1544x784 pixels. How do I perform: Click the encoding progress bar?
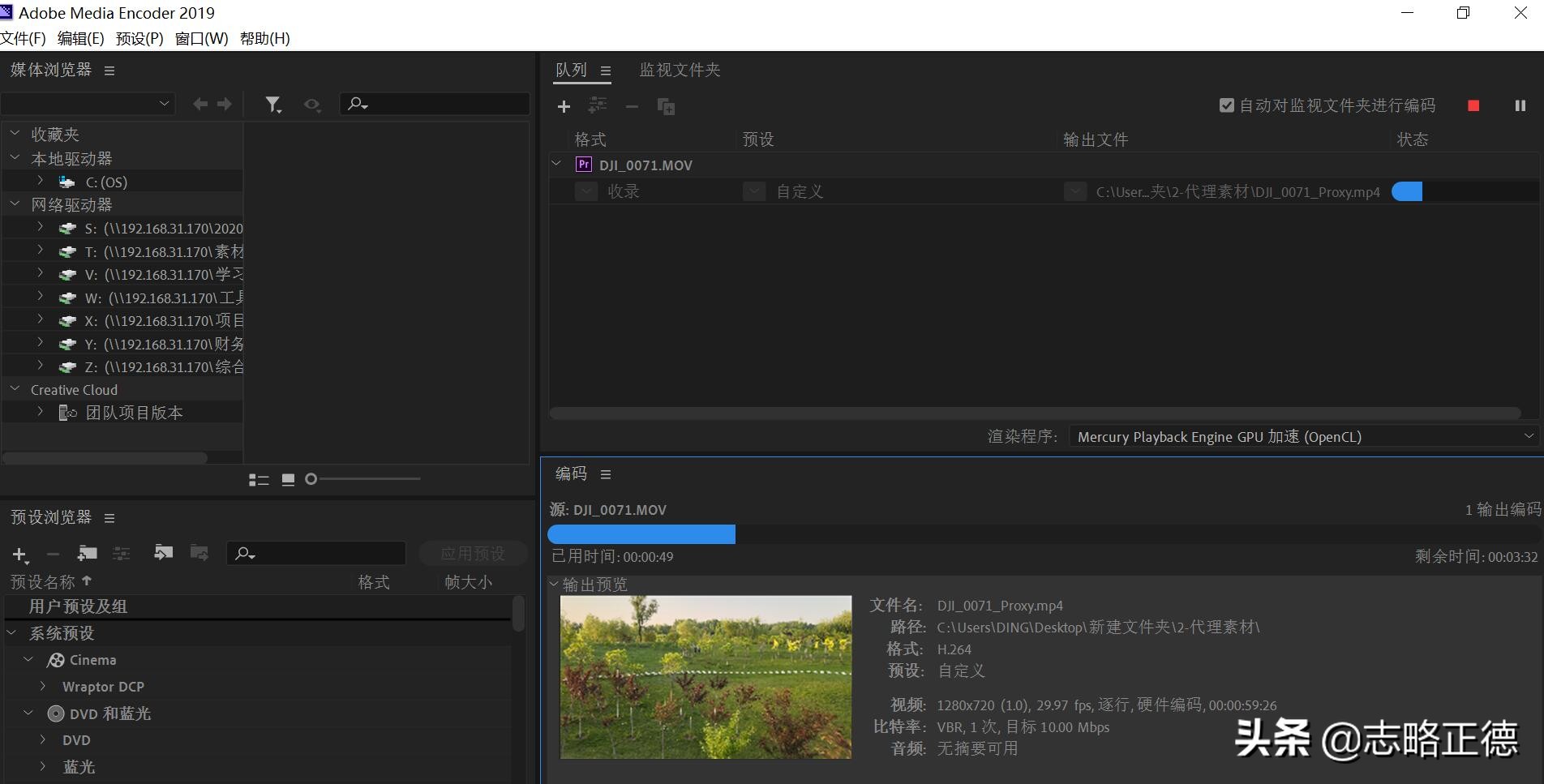[641, 533]
